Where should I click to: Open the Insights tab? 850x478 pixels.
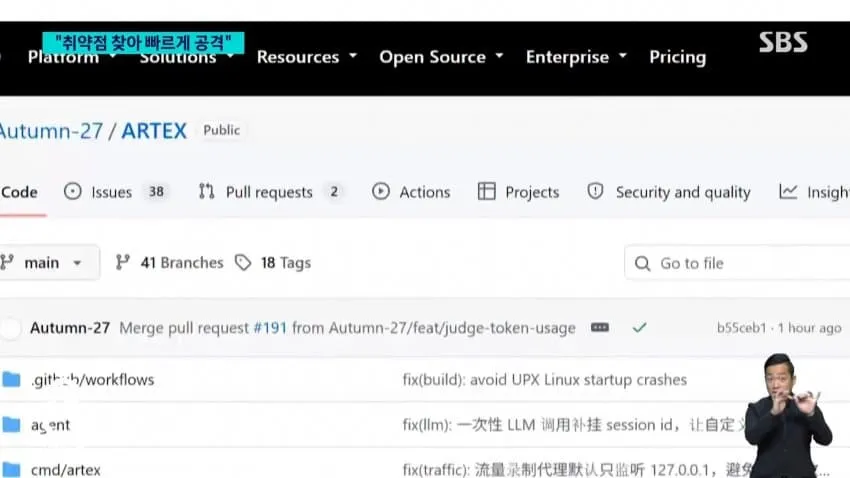[x=814, y=192]
